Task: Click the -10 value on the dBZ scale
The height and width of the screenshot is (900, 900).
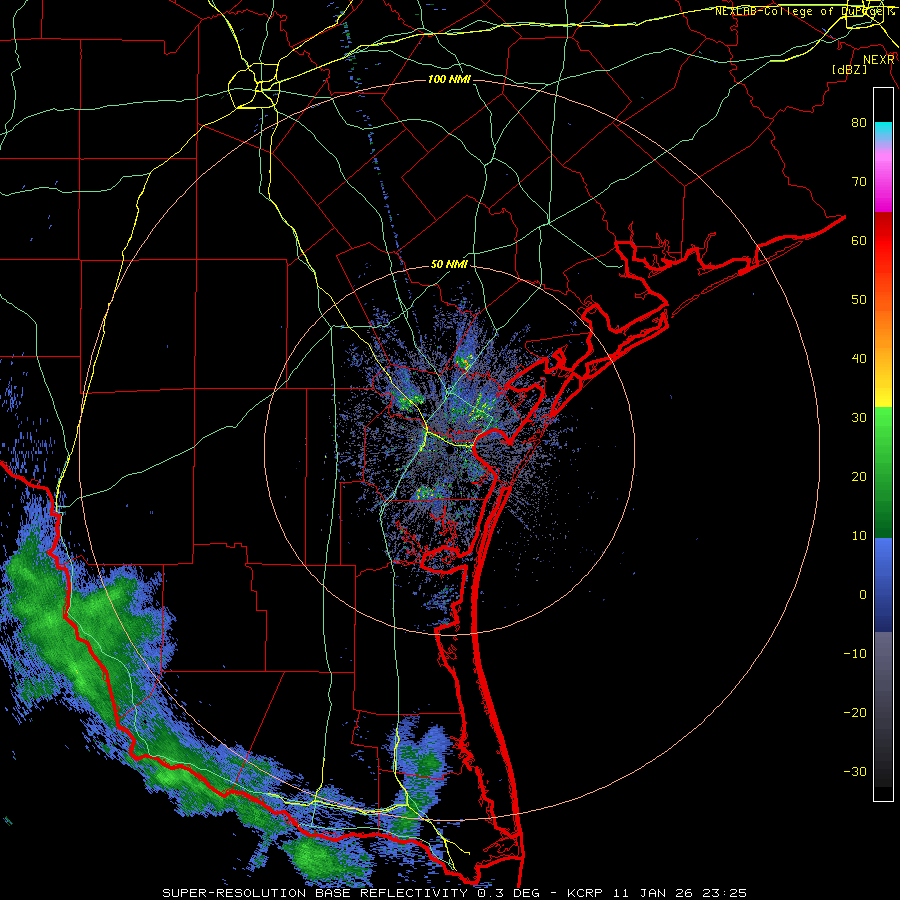Action: [855, 654]
